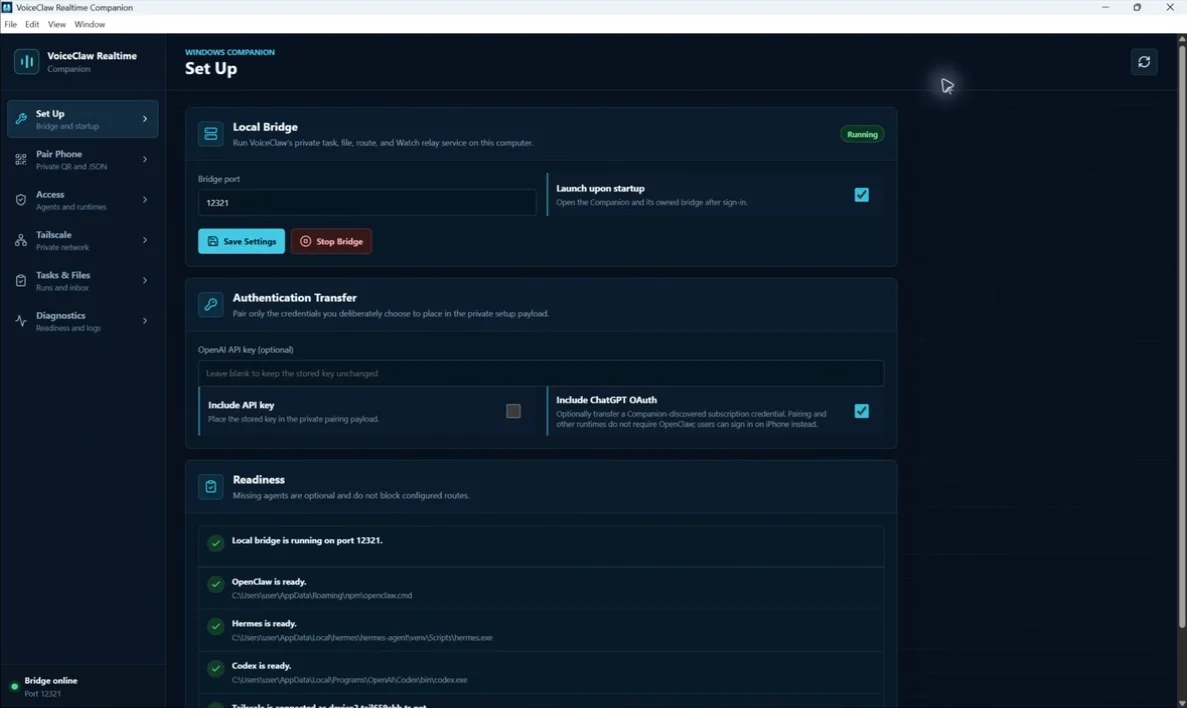Screen dimensions: 1187x708
Task: Click the Set Up wrench icon
Action: pyautogui.click(x=21, y=119)
